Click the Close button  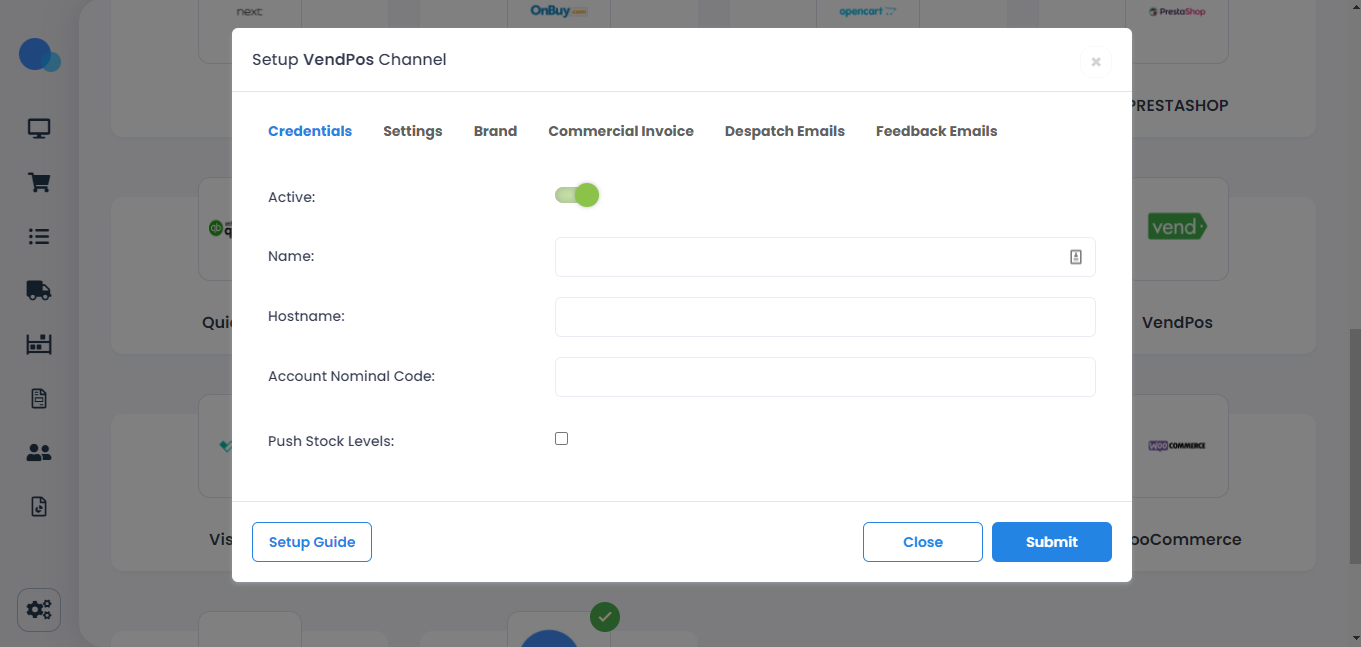923,542
